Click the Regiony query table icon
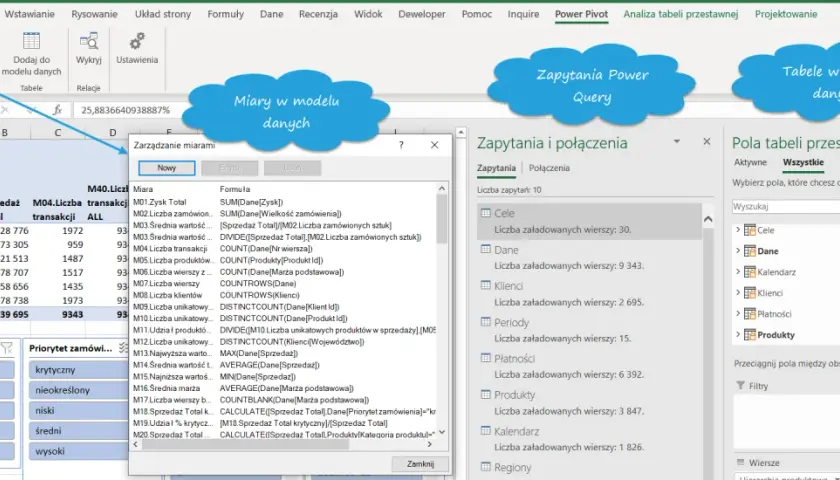840x480 pixels. (485, 466)
